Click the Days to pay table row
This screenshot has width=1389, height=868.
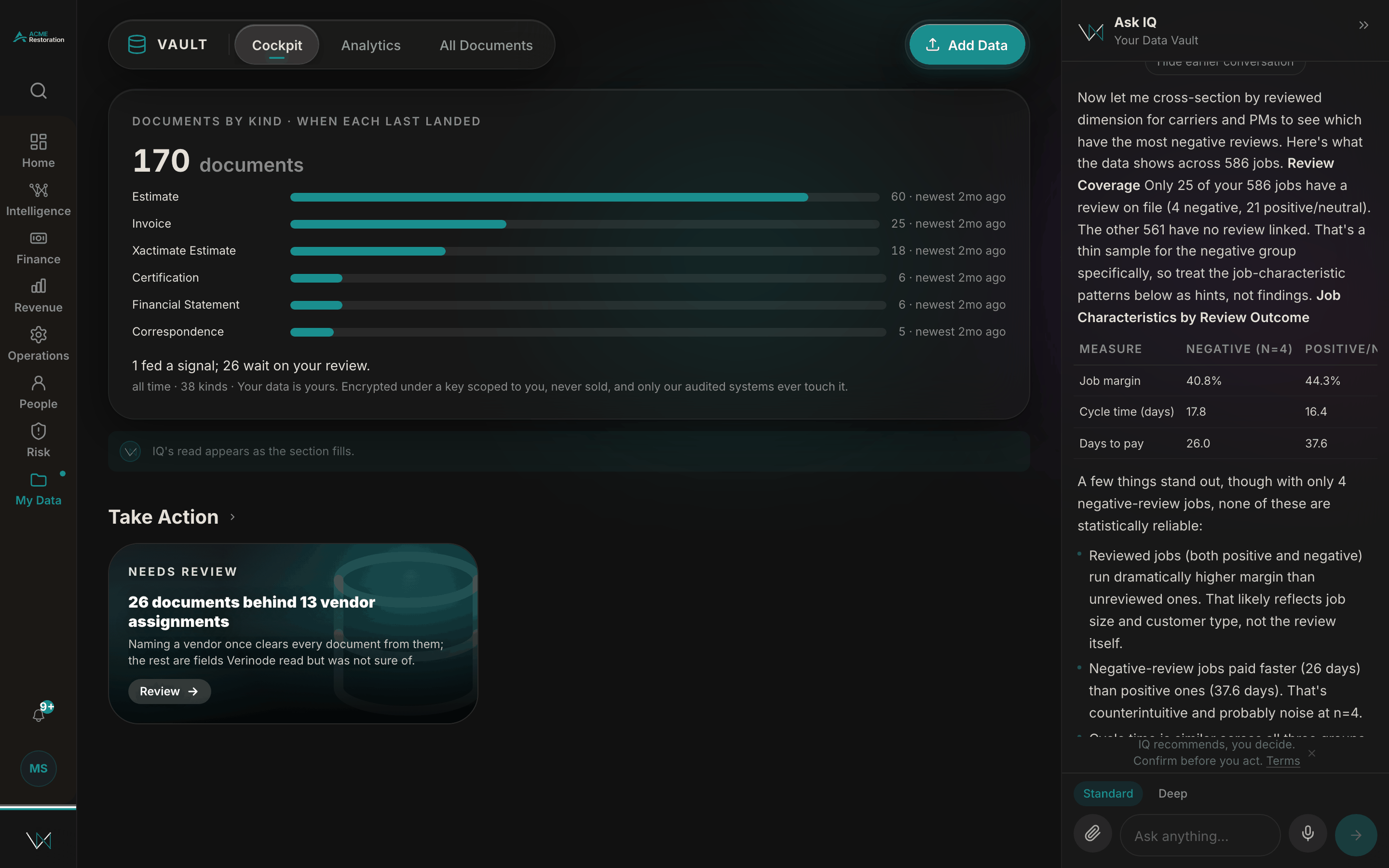1225,443
